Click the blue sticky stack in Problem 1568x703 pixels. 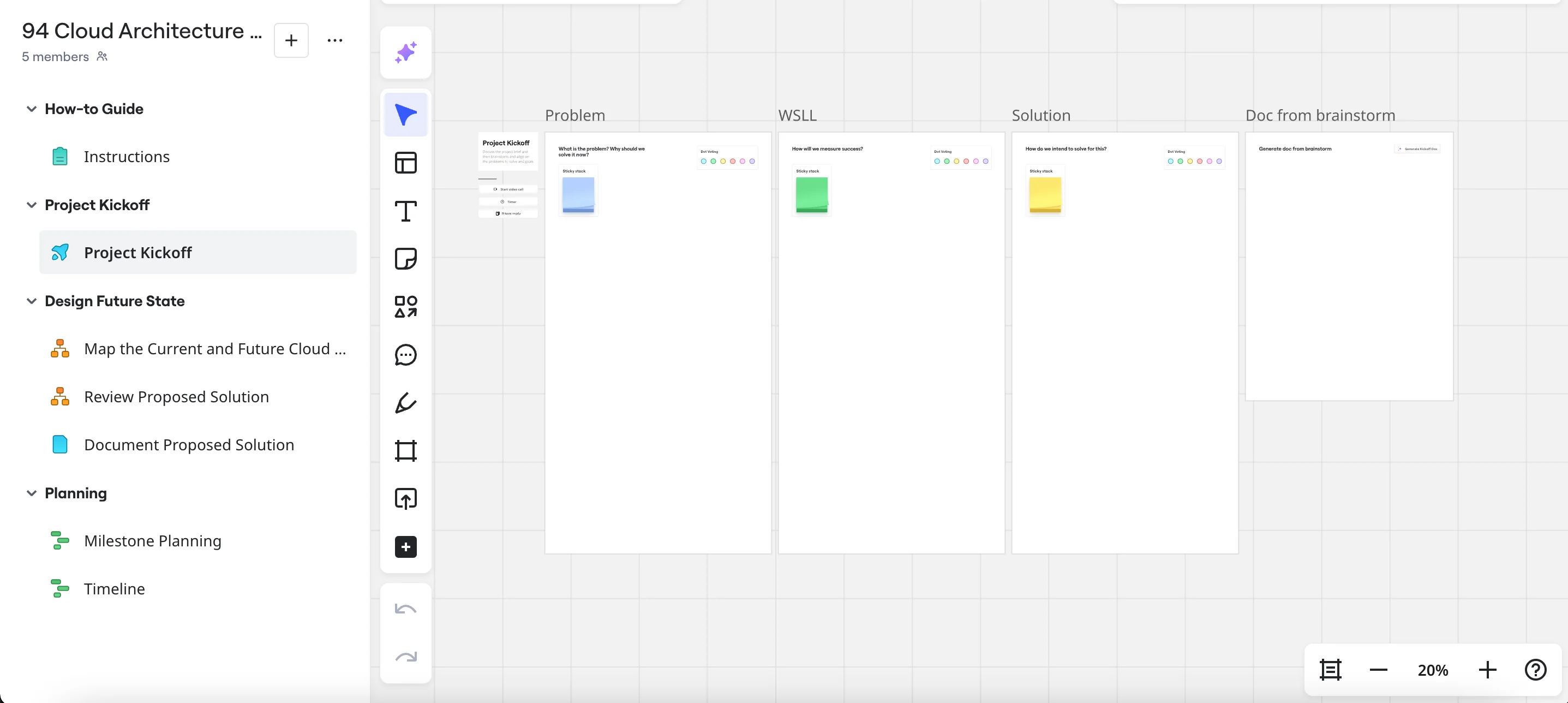[x=578, y=195]
